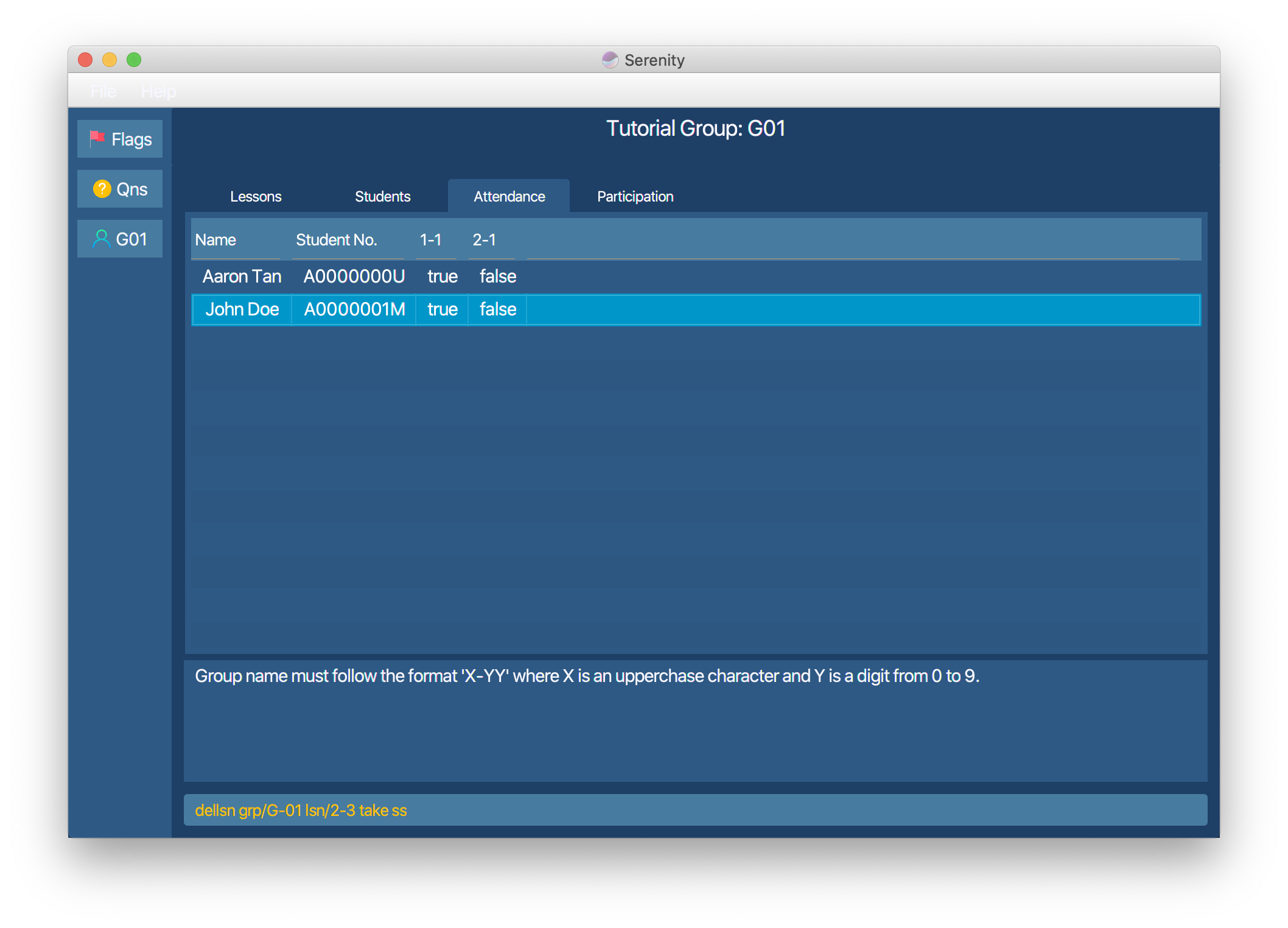Select the Attendance tab
The height and width of the screenshot is (928, 1288).
[x=509, y=197]
